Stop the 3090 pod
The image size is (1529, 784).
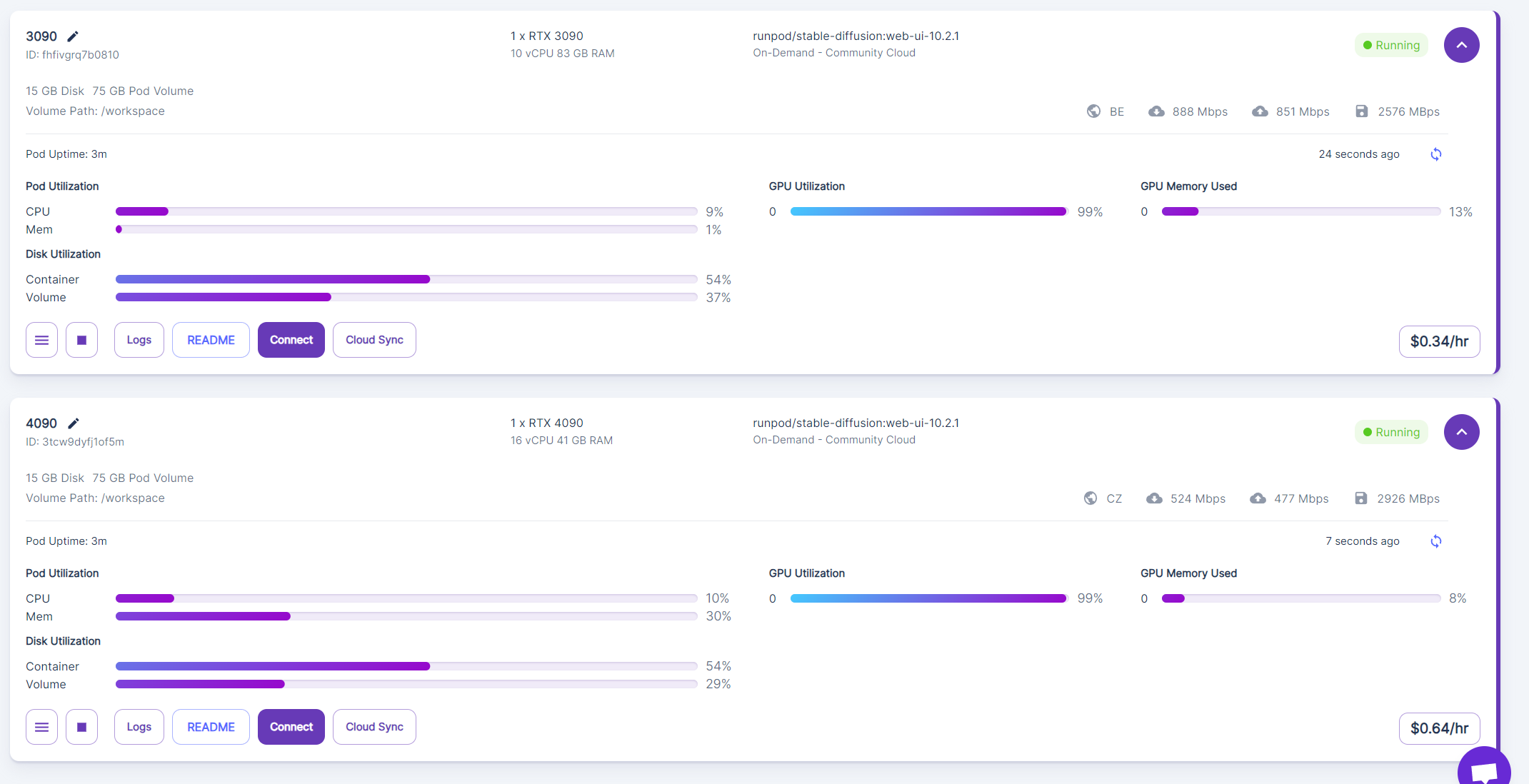pyautogui.click(x=81, y=340)
